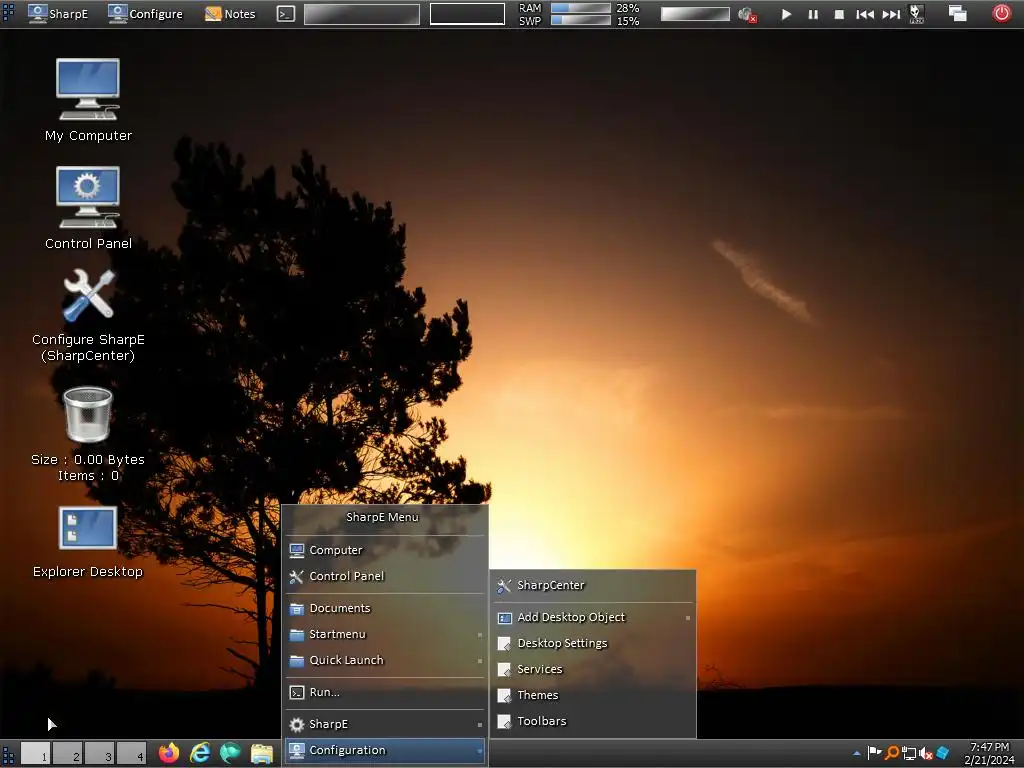
Task: Click the show desktop windows icon in the top bar
Action: click(x=957, y=14)
